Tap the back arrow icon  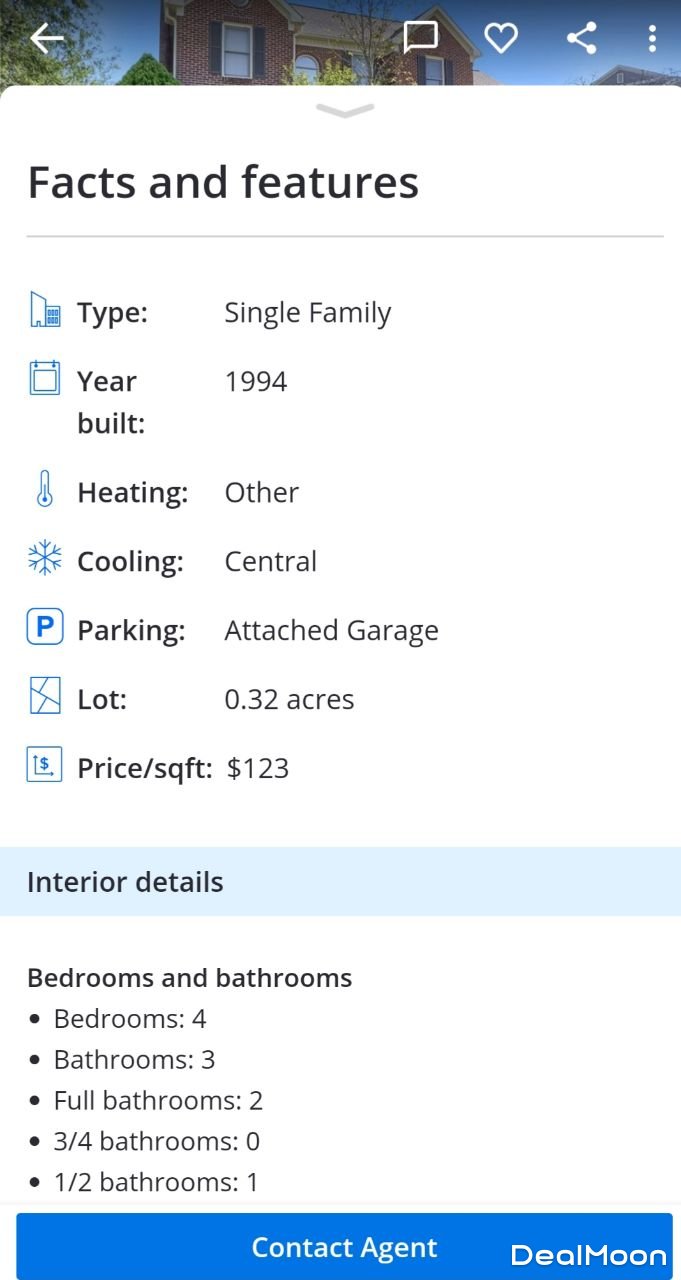(47, 39)
